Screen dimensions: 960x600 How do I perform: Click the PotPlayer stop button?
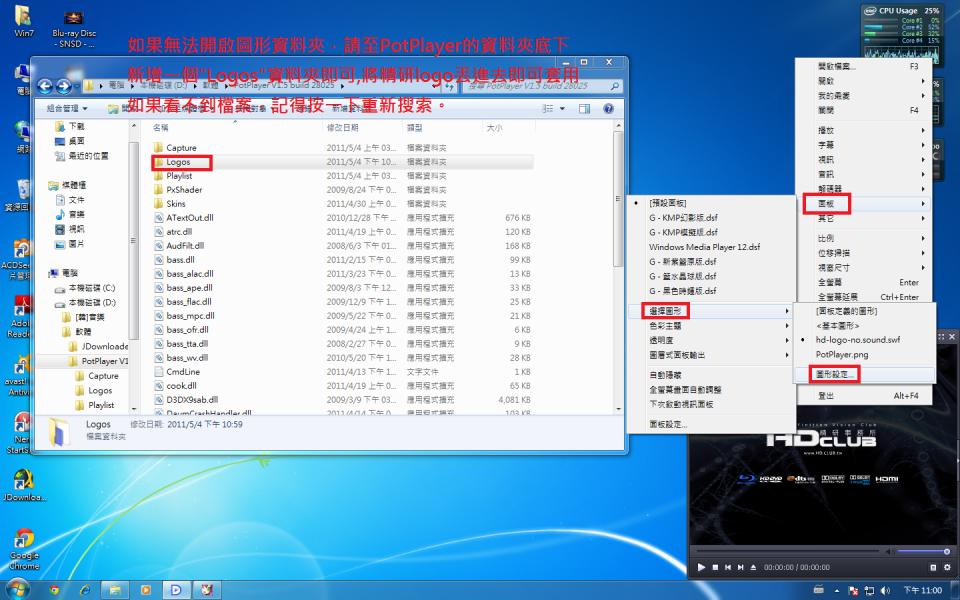(715, 568)
